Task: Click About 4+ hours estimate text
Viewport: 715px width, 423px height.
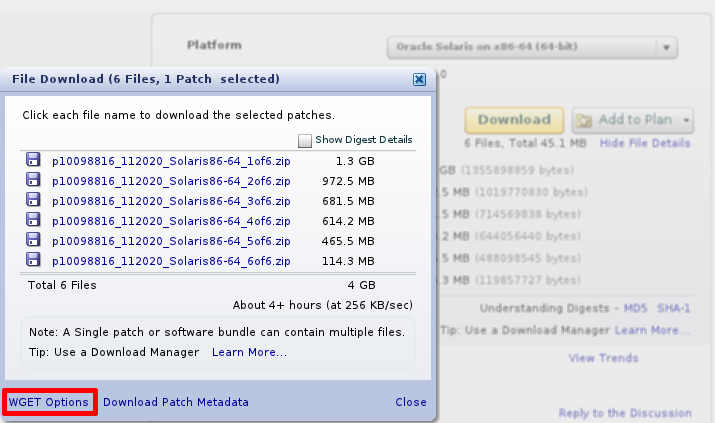Action: point(323,305)
